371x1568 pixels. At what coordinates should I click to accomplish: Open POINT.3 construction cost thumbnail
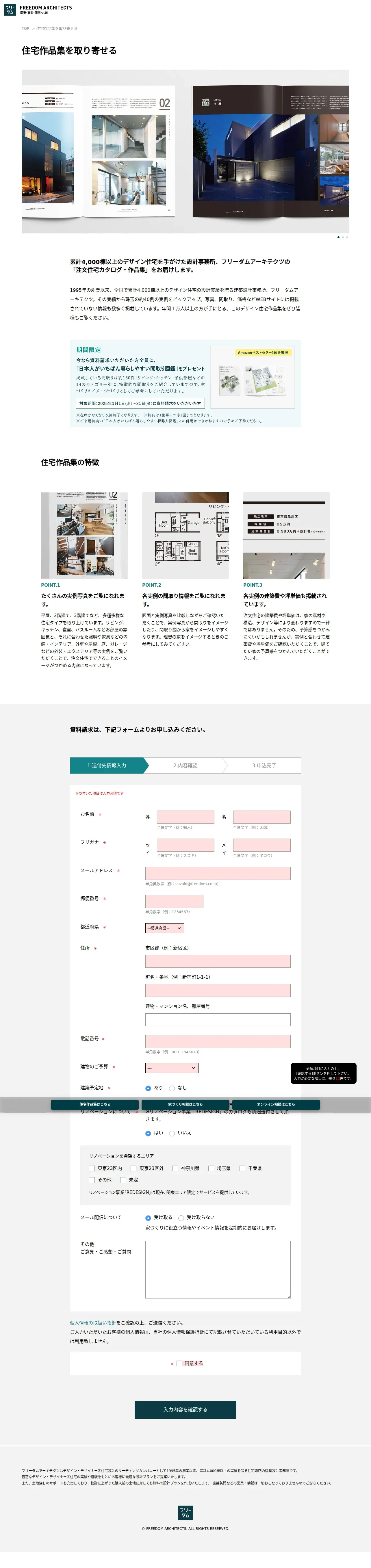(286, 536)
